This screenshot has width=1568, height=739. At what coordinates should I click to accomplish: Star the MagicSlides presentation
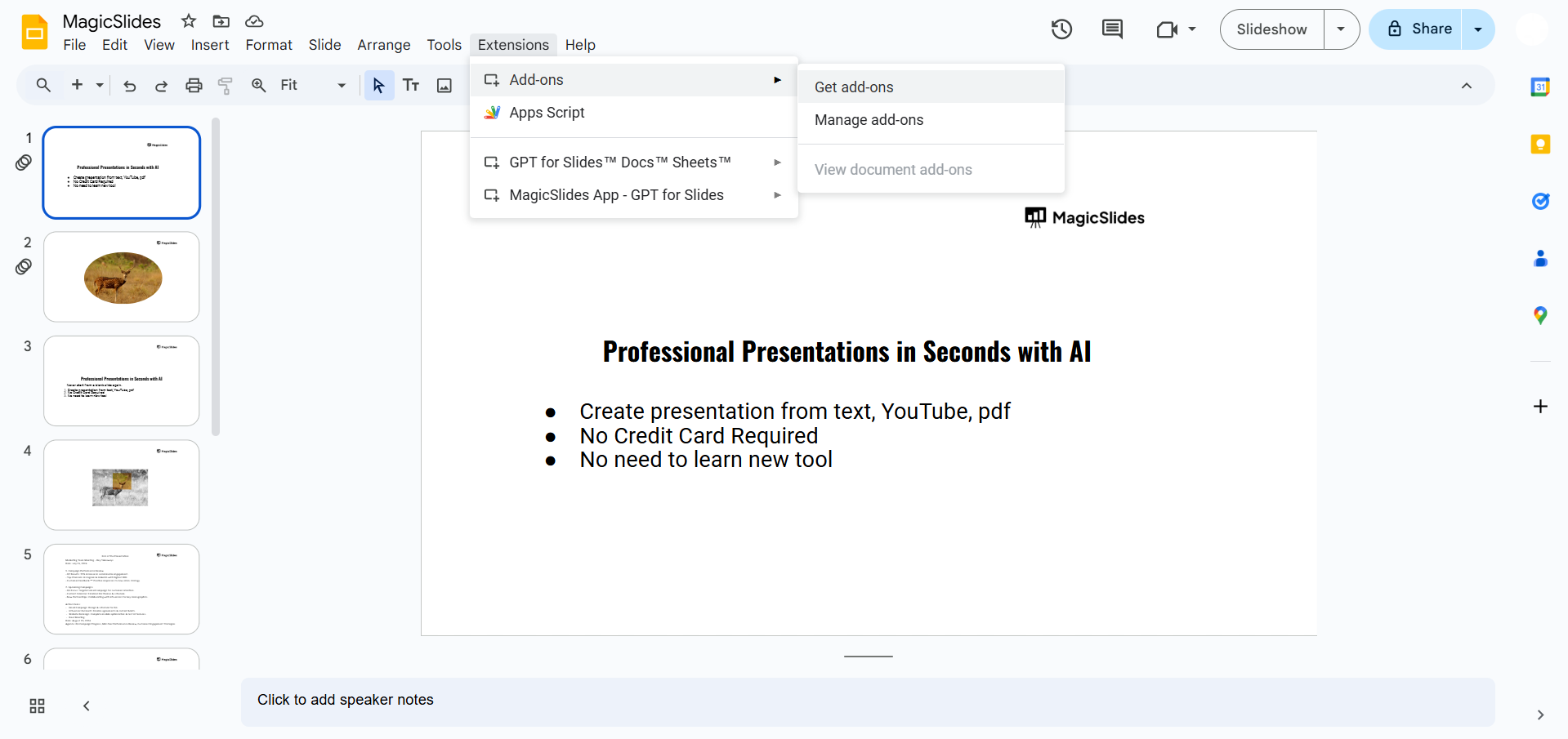(189, 21)
